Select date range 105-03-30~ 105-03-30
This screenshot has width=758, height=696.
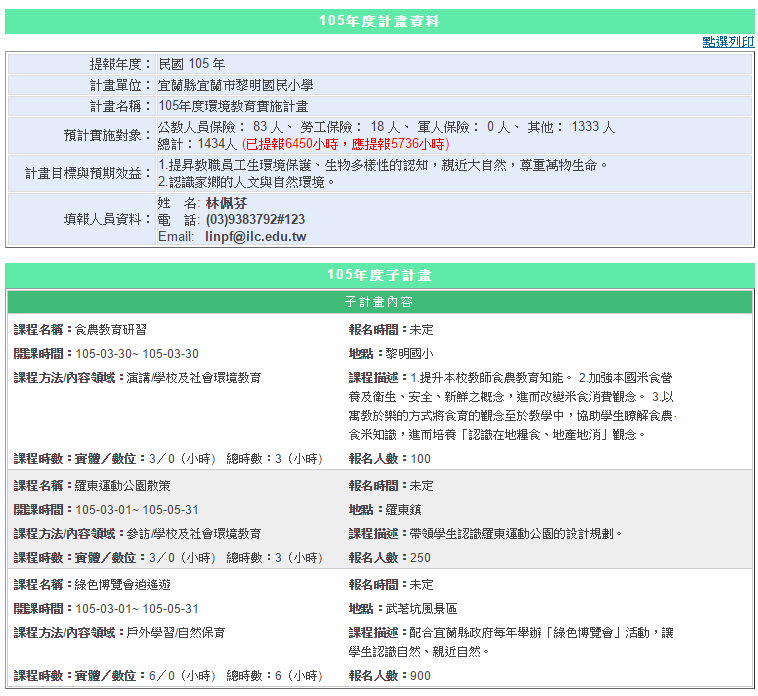[x=137, y=354]
